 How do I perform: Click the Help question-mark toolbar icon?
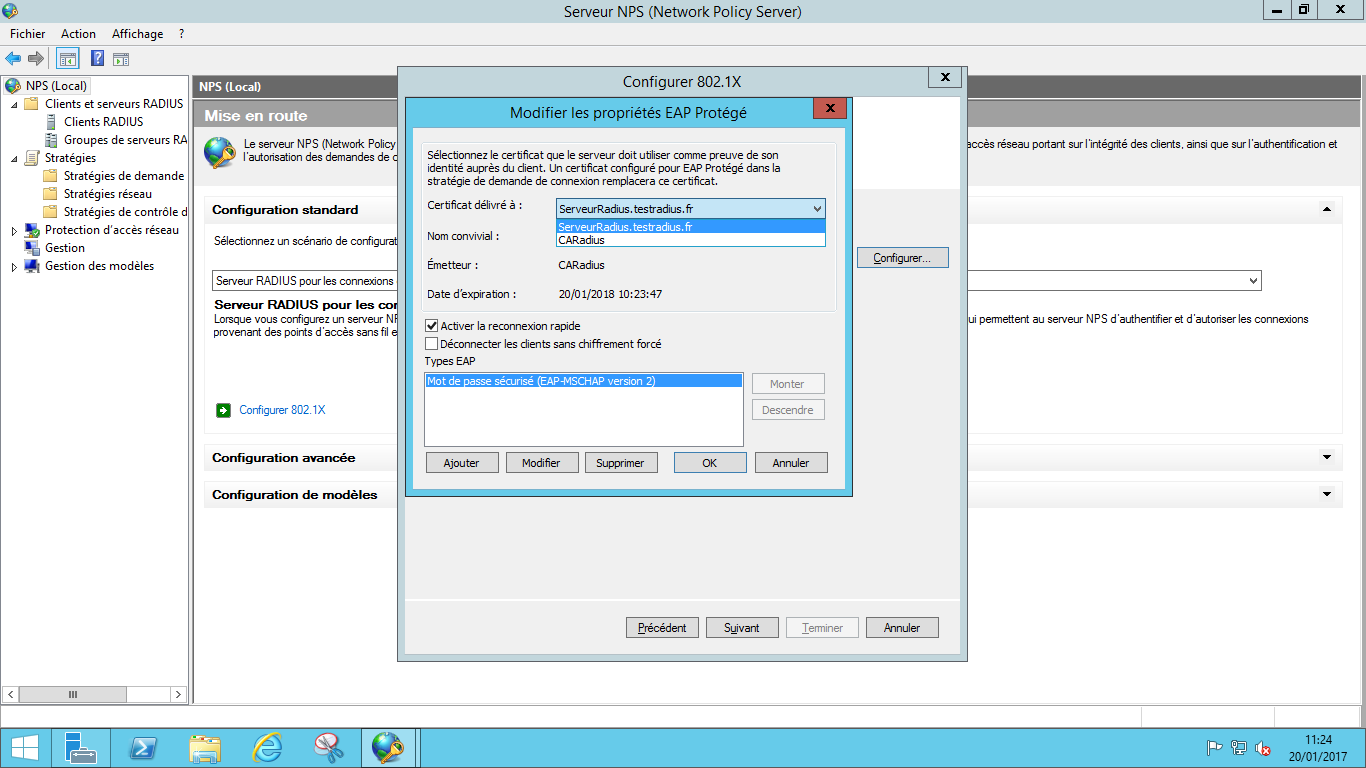point(97,59)
